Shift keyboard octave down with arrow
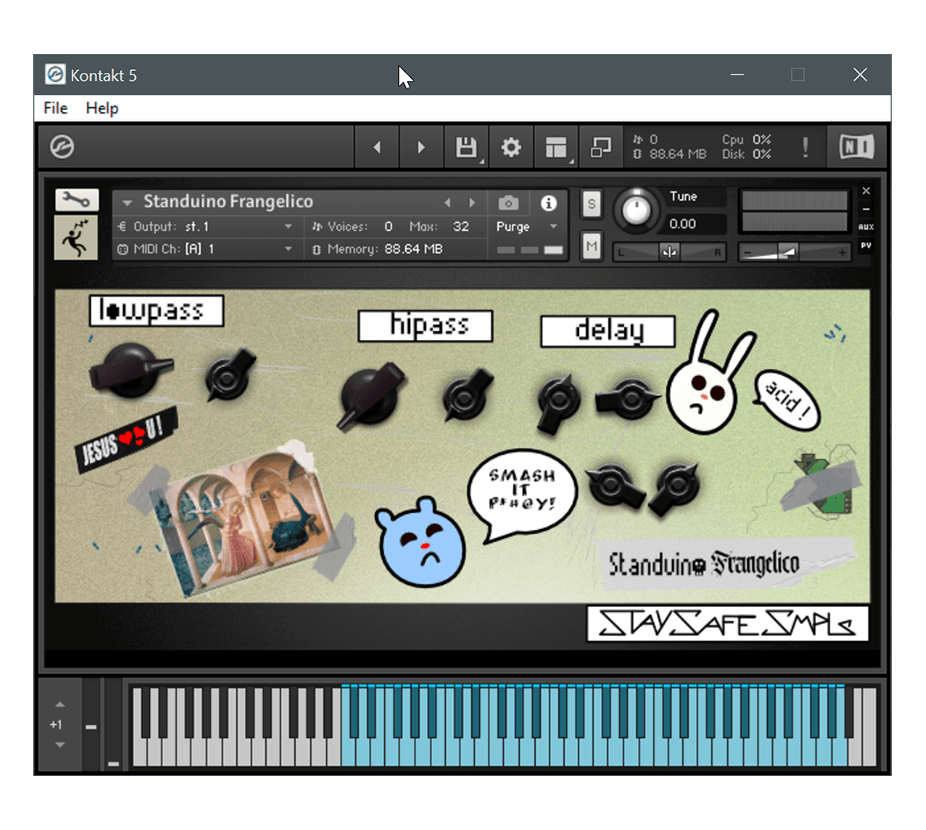 coord(60,744)
